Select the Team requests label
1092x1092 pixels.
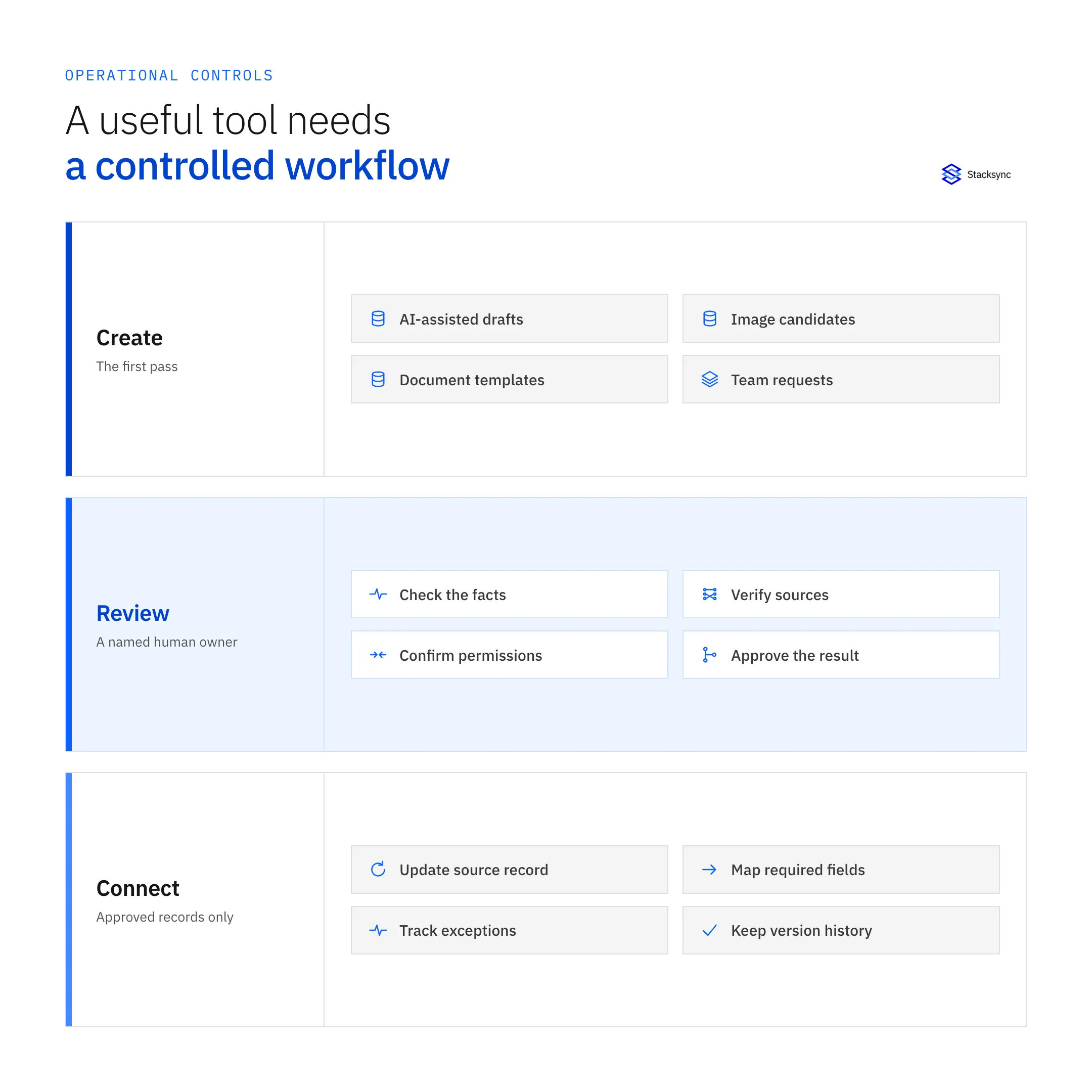[x=782, y=380]
